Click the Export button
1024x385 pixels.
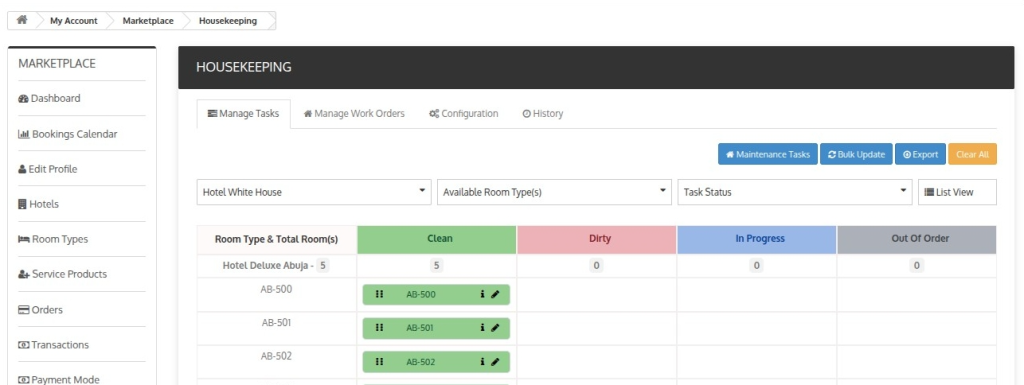(x=920, y=155)
